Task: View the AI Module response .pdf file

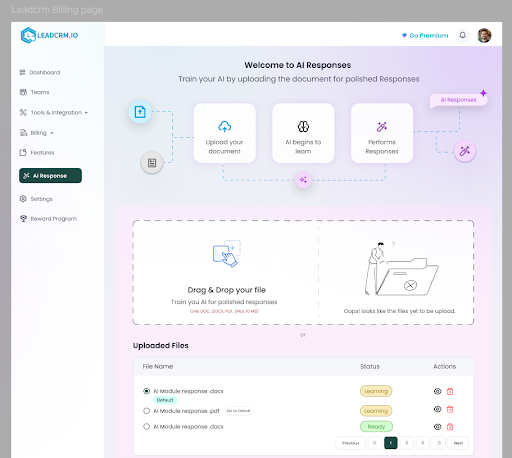Action: pyautogui.click(x=437, y=409)
